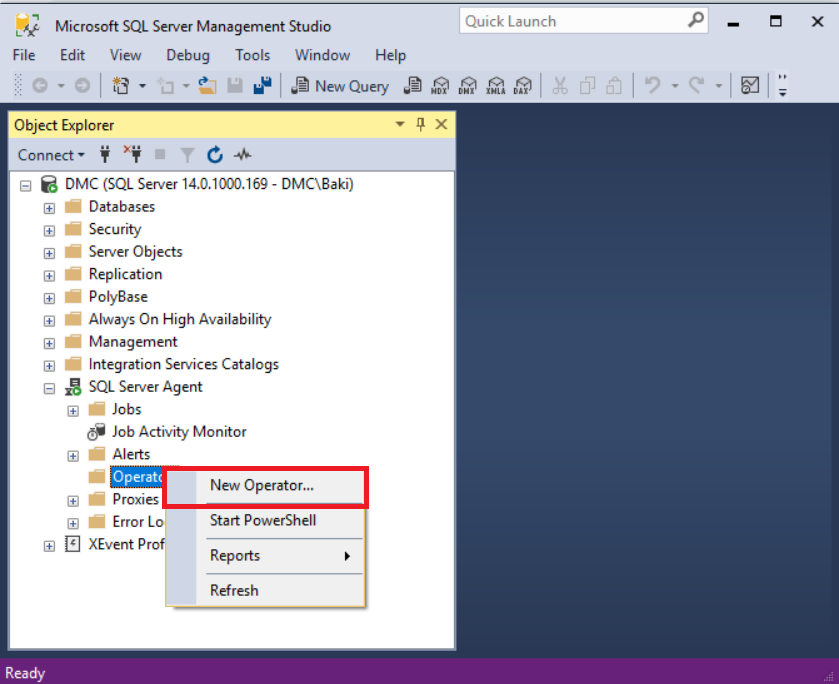Click the XMLA Query toolbar icon
Image resolution: width=839 pixels, height=684 pixels.
pyautogui.click(x=494, y=86)
